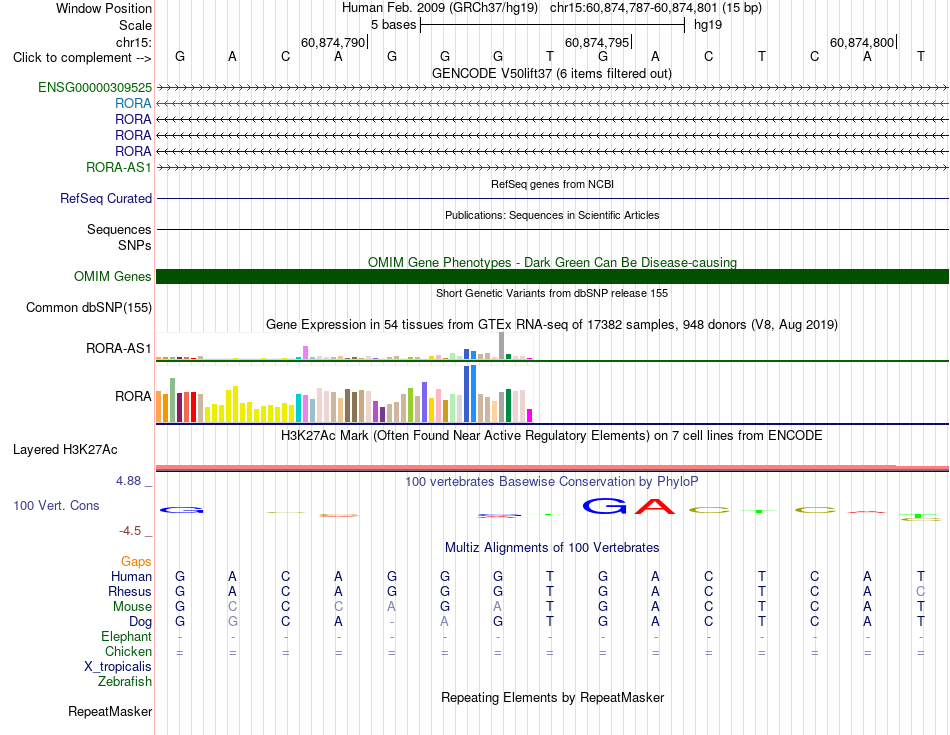950x735 pixels.
Task: Select the Human alignment row label
Action: [131, 576]
